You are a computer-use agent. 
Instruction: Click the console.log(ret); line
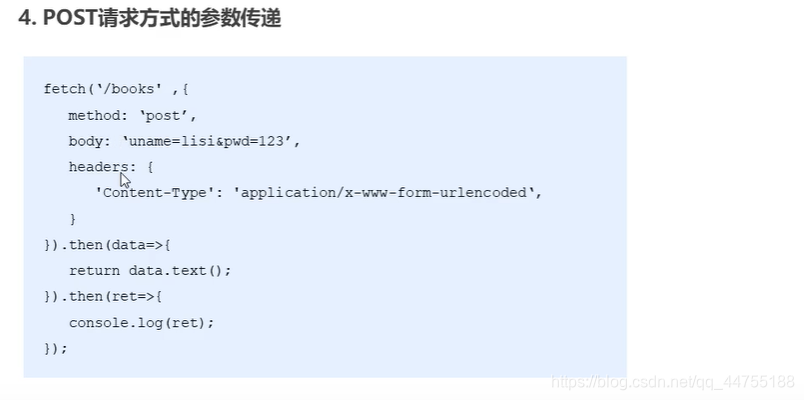[x=141, y=323]
